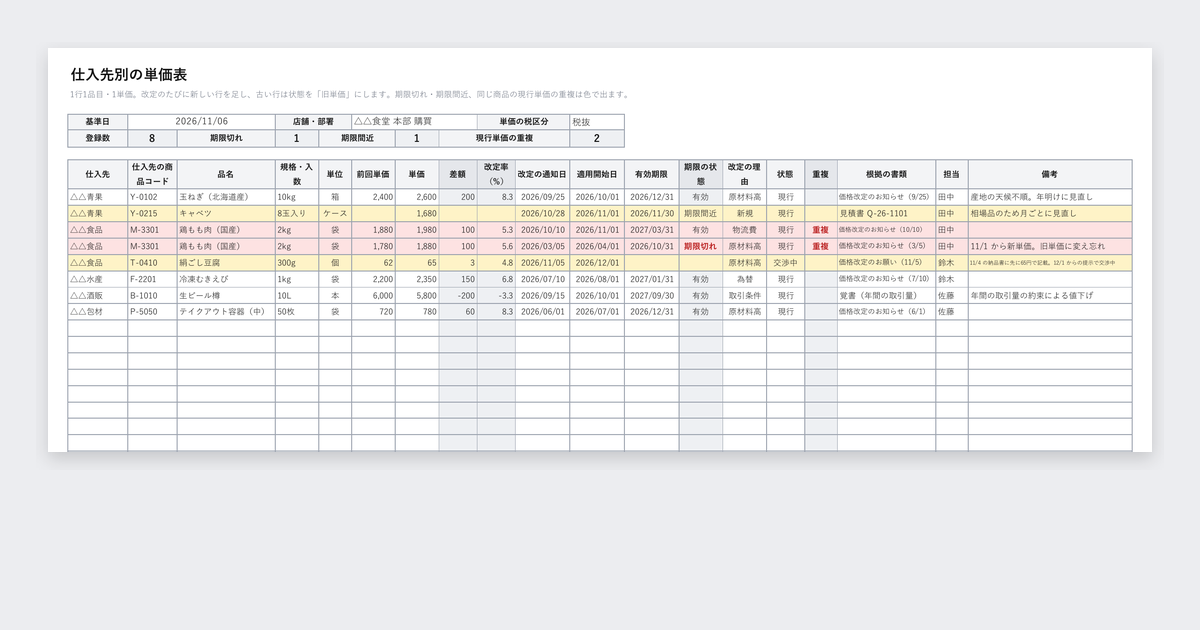
Task: Click the 規格・入数 column header
Action: (x=297, y=174)
